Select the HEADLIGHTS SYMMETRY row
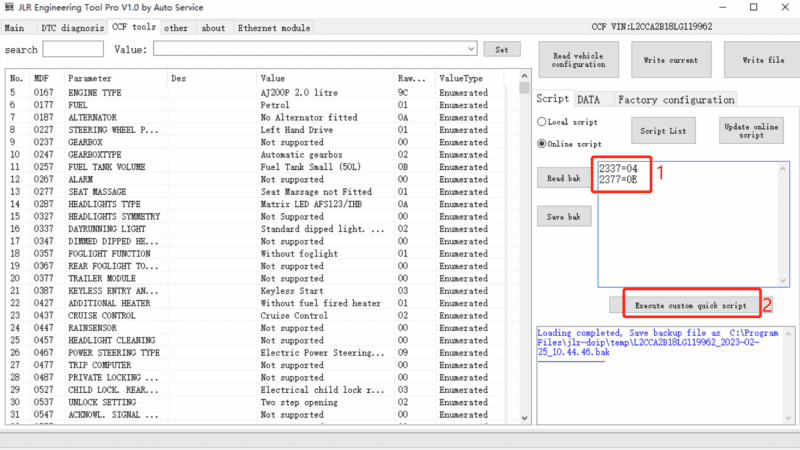Image resolution: width=800 pixels, height=450 pixels. (255, 216)
